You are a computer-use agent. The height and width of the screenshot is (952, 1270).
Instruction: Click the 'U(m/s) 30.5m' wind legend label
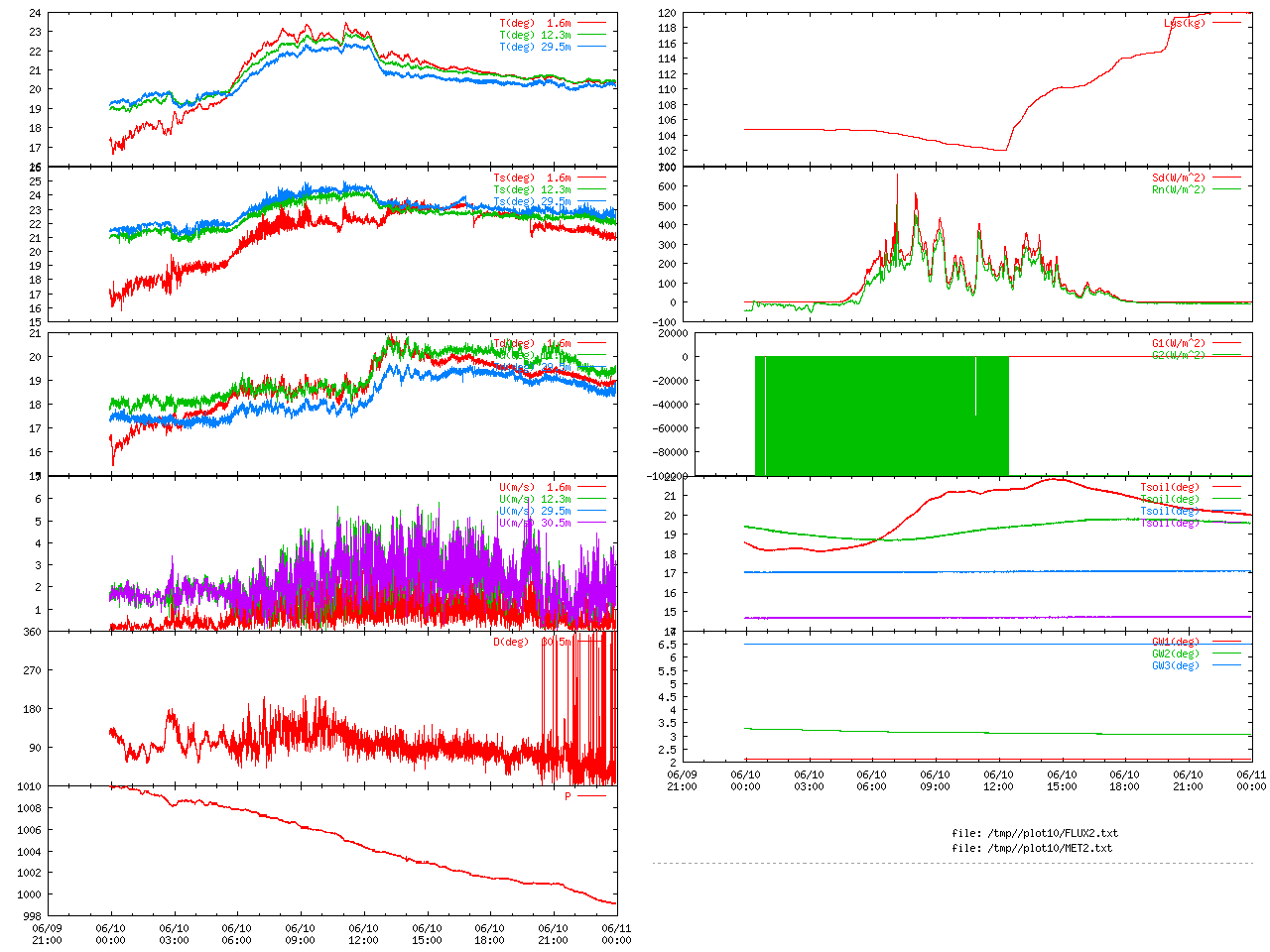(535, 524)
